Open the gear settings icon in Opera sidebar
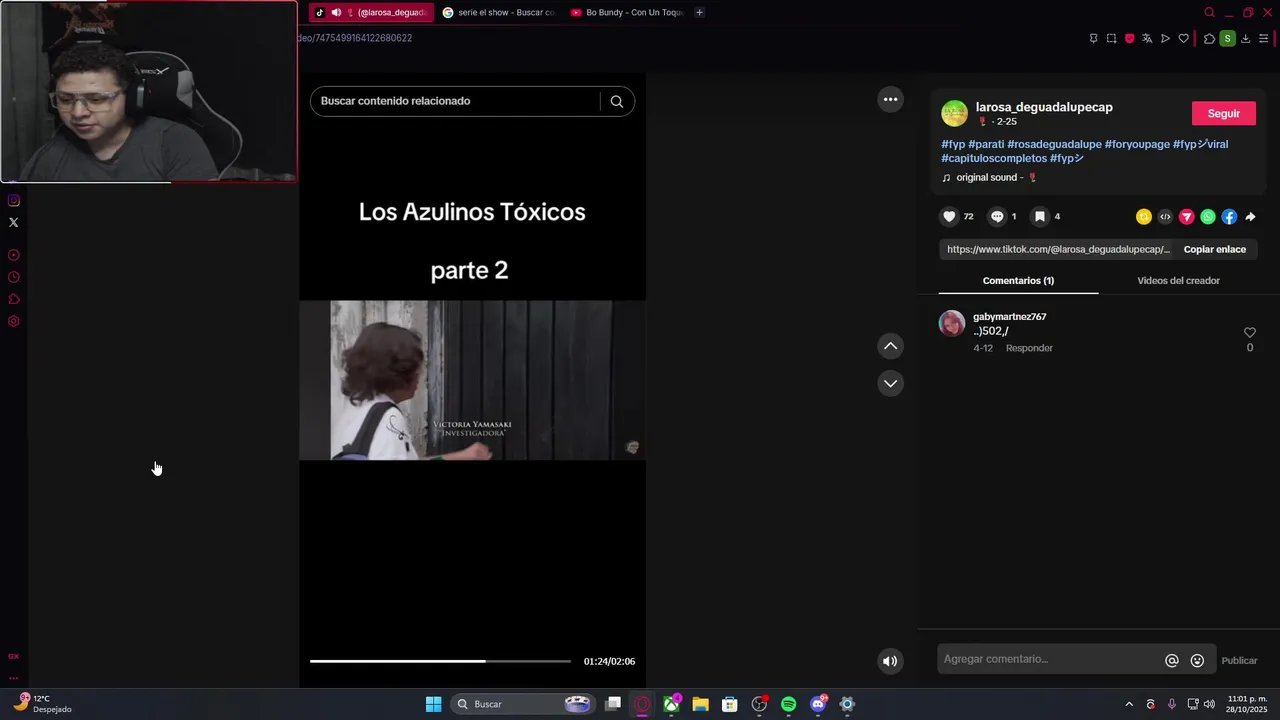Image resolution: width=1280 pixels, height=720 pixels. (x=13, y=321)
